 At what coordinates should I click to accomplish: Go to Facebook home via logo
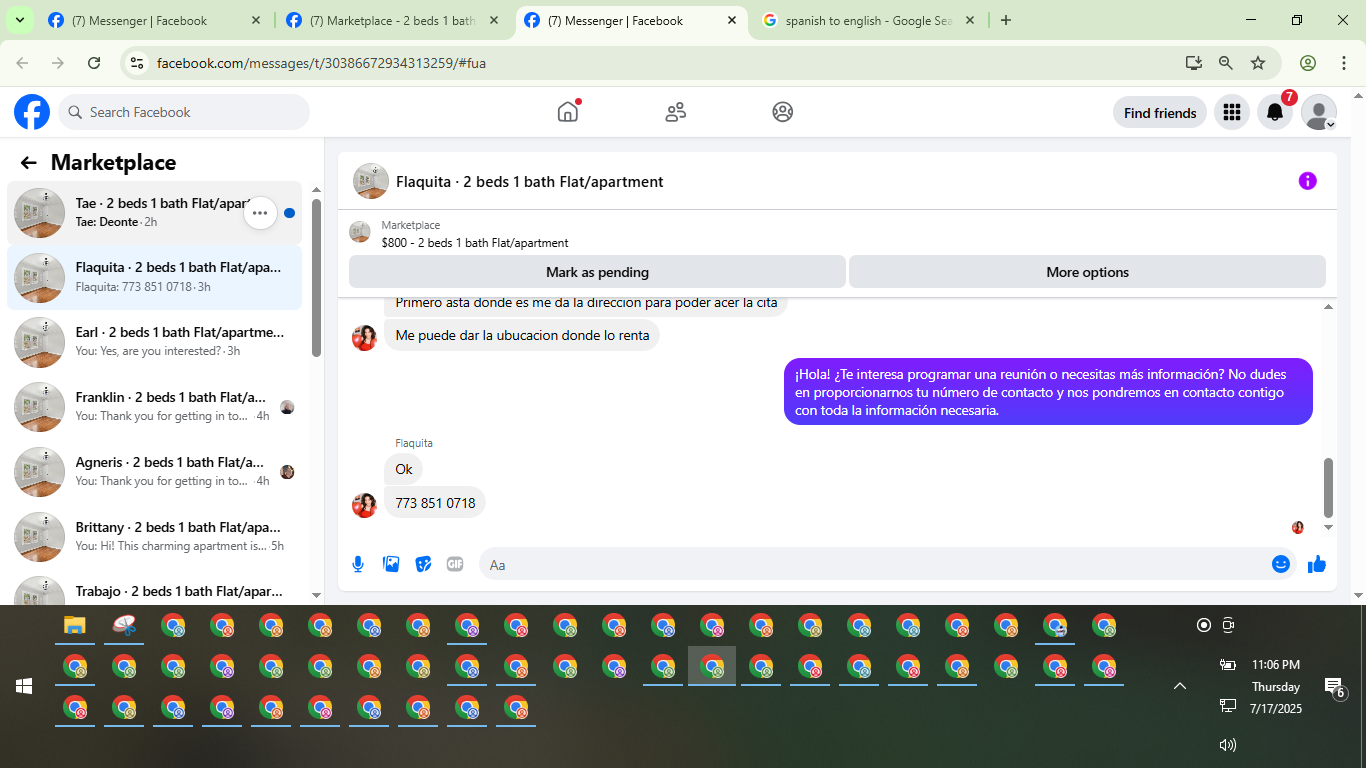32,112
